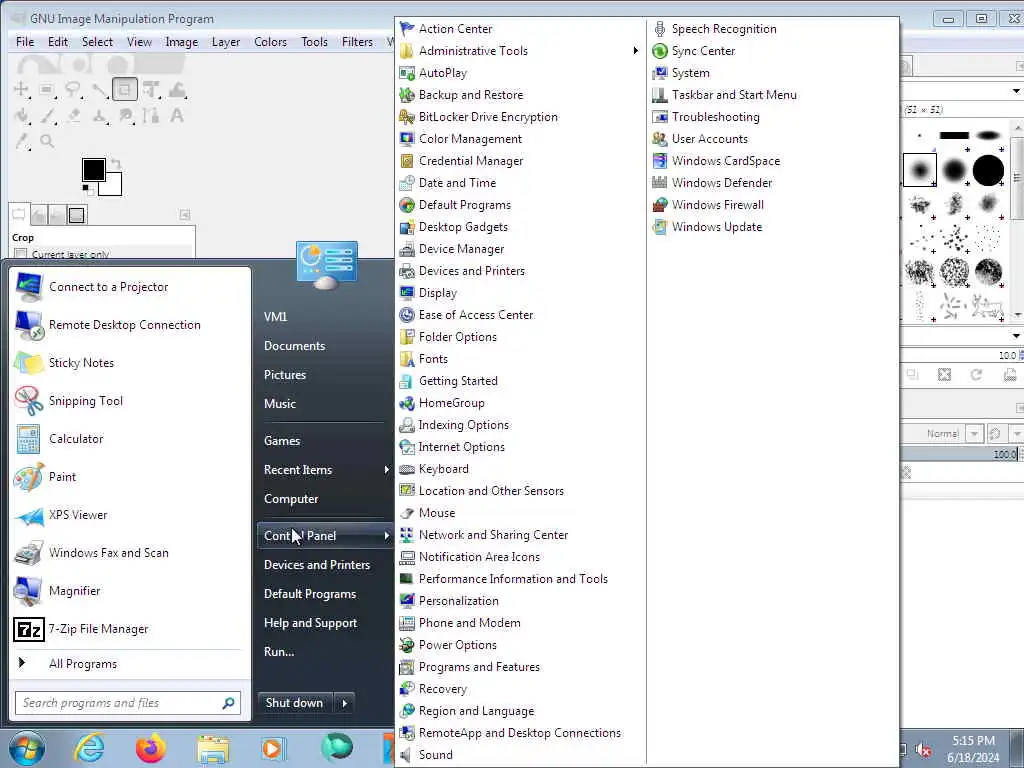Open GIMP Layer menu
The height and width of the screenshot is (768, 1024).
[x=226, y=42]
